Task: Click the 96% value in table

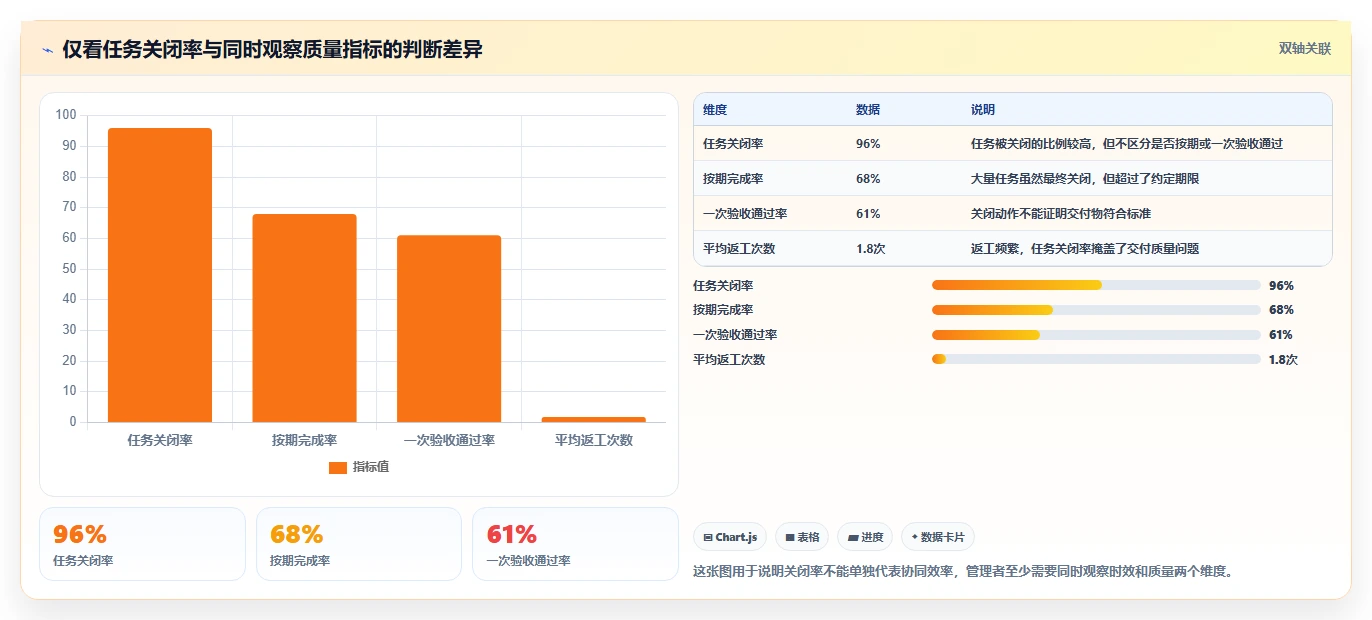Action: click(868, 144)
